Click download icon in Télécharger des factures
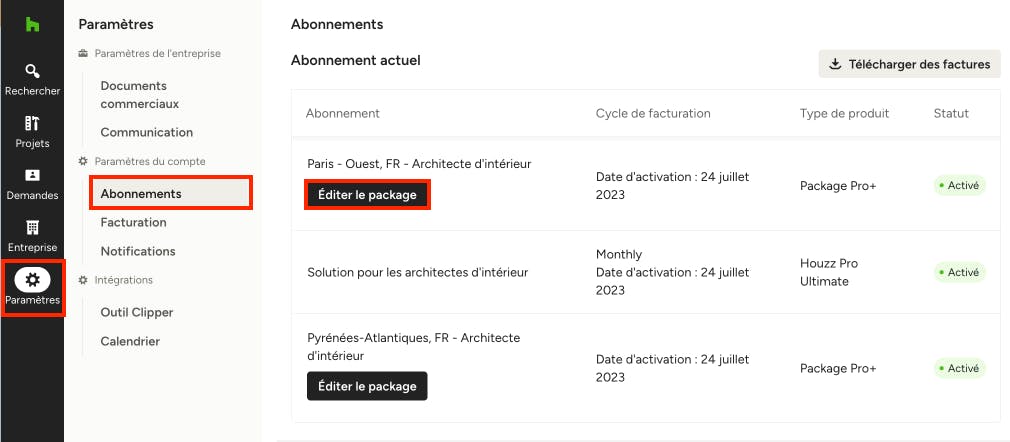Viewport: 1010px width, 442px height. (x=835, y=64)
